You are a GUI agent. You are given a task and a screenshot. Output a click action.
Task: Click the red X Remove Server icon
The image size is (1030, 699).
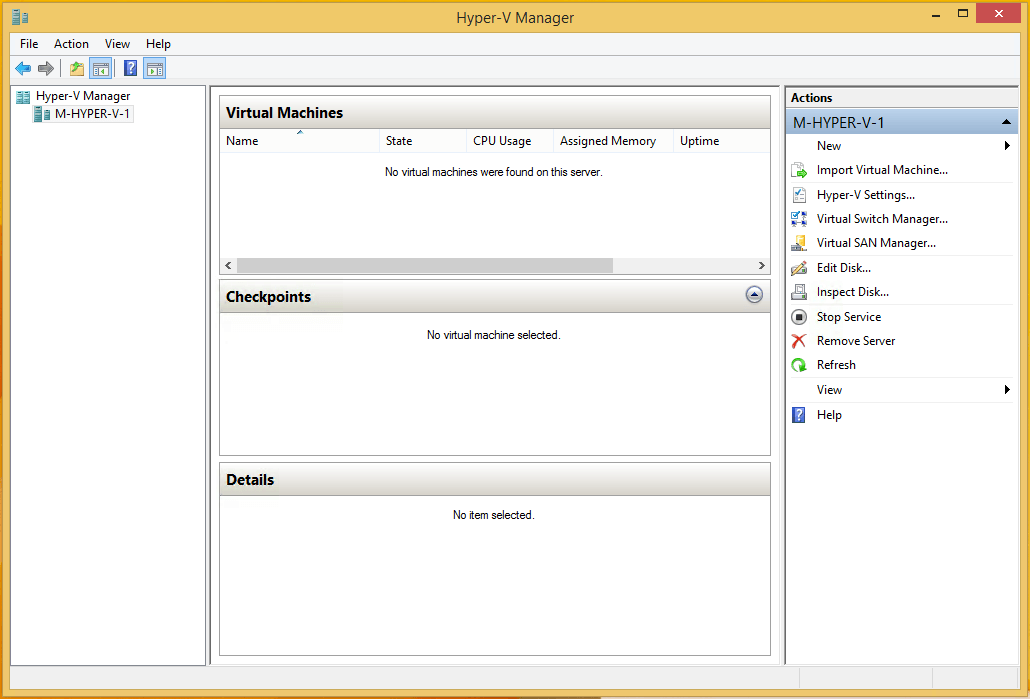pyautogui.click(x=799, y=341)
